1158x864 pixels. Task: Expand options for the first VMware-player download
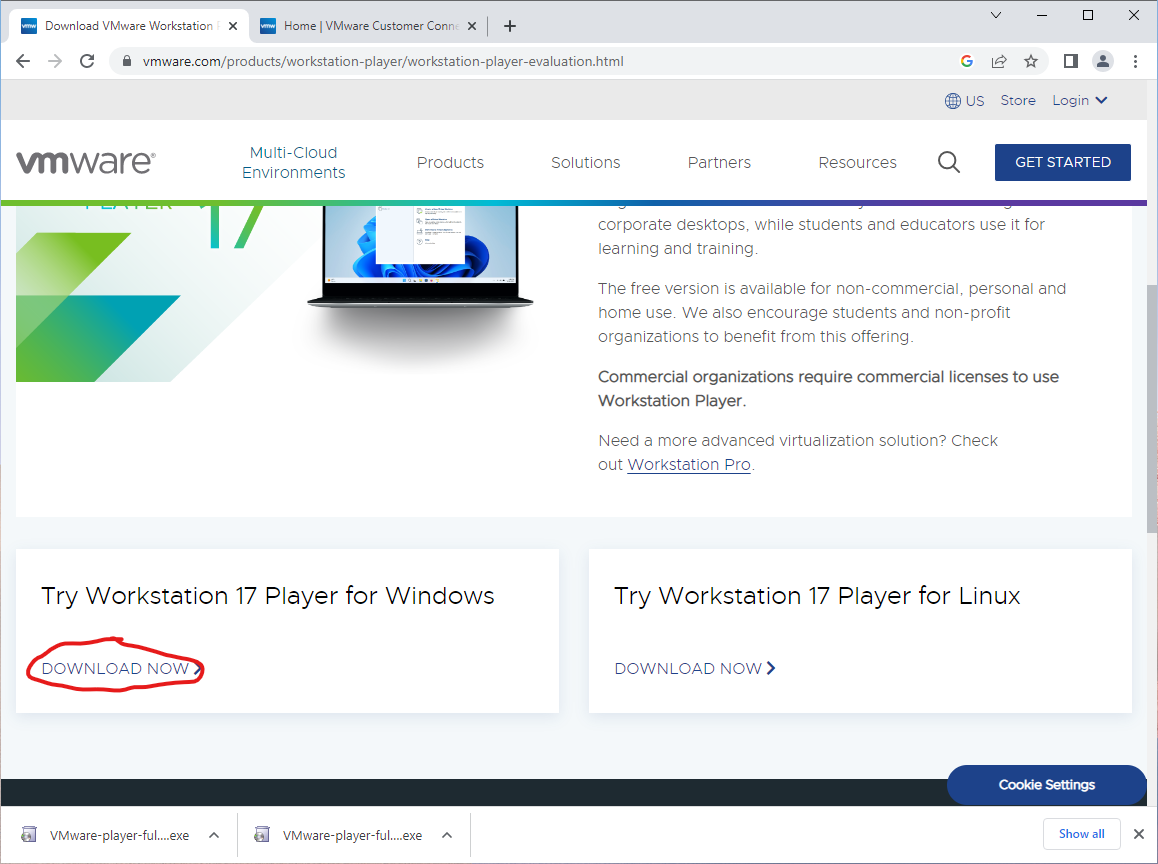(213, 834)
